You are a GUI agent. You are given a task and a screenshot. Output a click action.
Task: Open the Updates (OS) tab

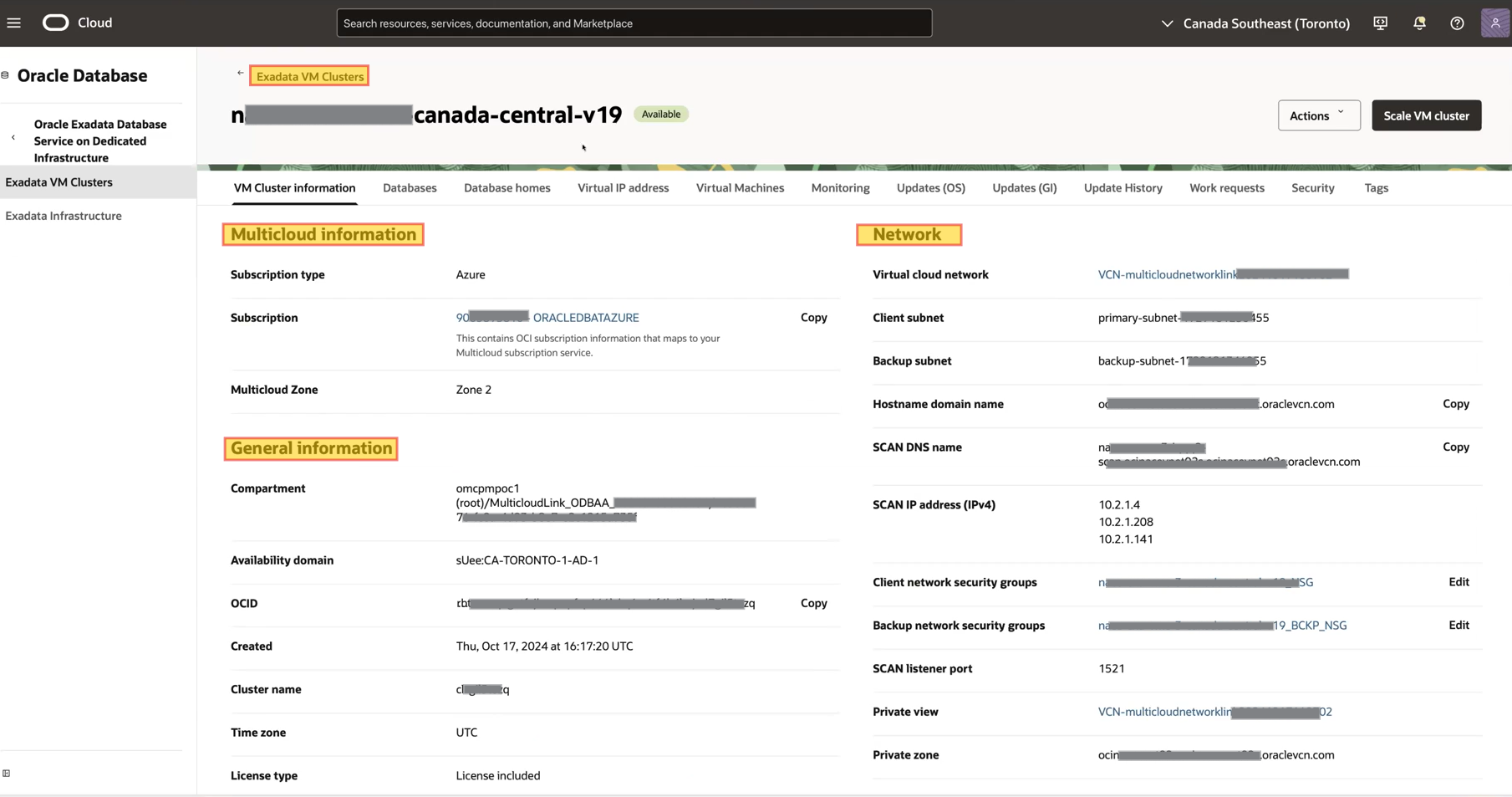[931, 188]
